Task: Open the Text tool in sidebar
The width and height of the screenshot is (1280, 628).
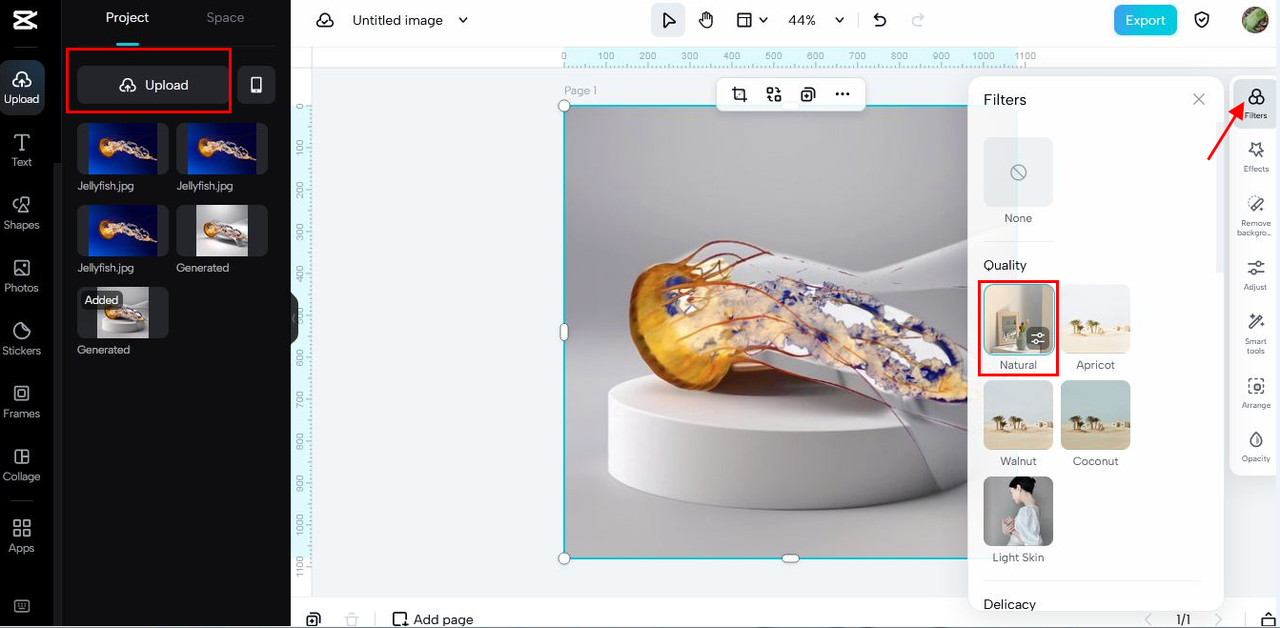Action: 21,149
